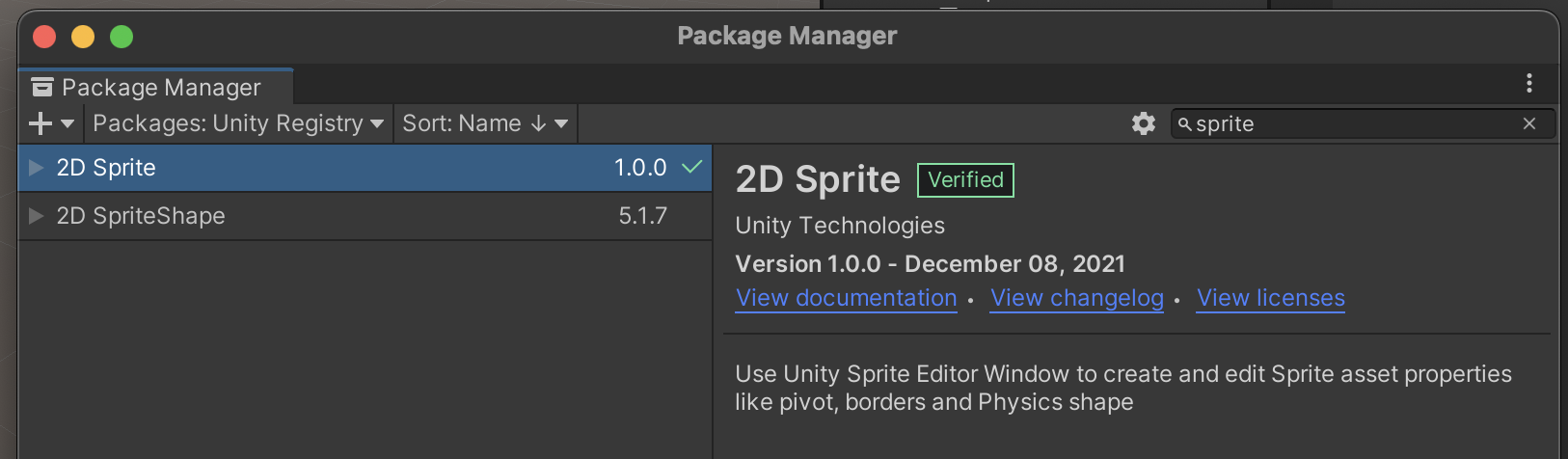Select the Package Manager tab
Screen dimensions: 1568x459
pos(156,87)
